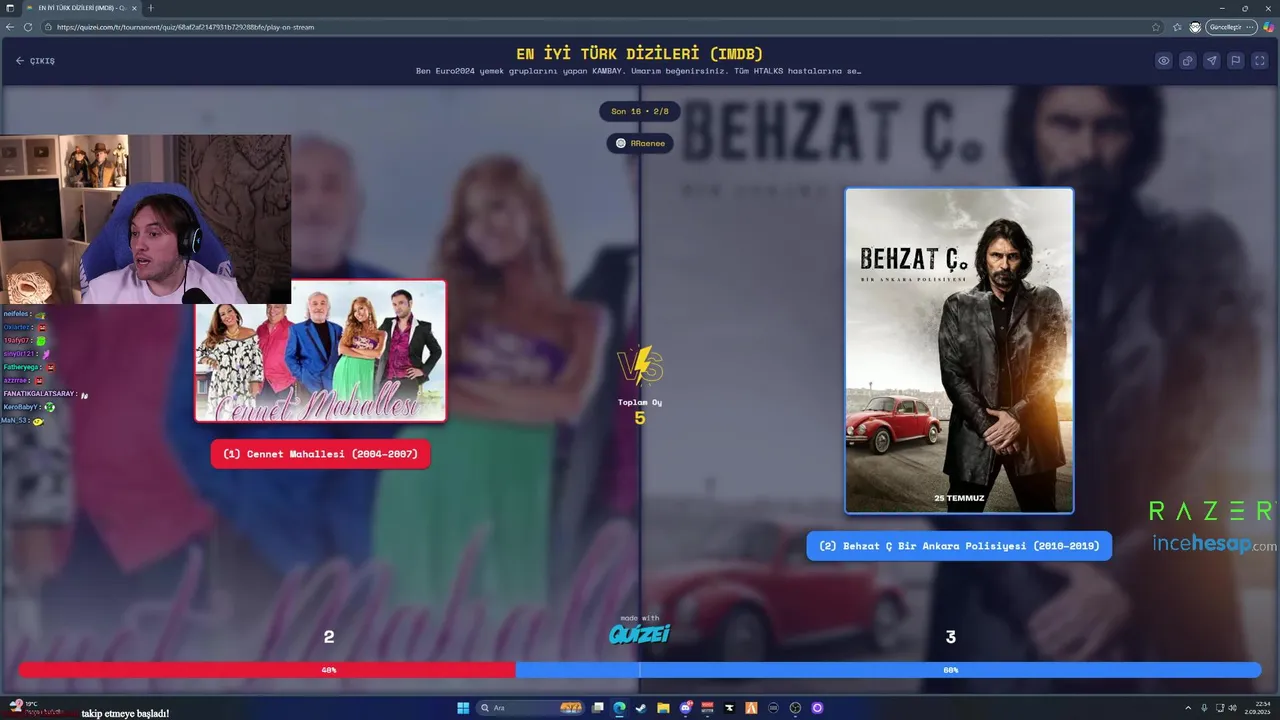Open Microsoft Edge on the taskbar
The width and height of the screenshot is (1280, 720).
pos(619,708)
